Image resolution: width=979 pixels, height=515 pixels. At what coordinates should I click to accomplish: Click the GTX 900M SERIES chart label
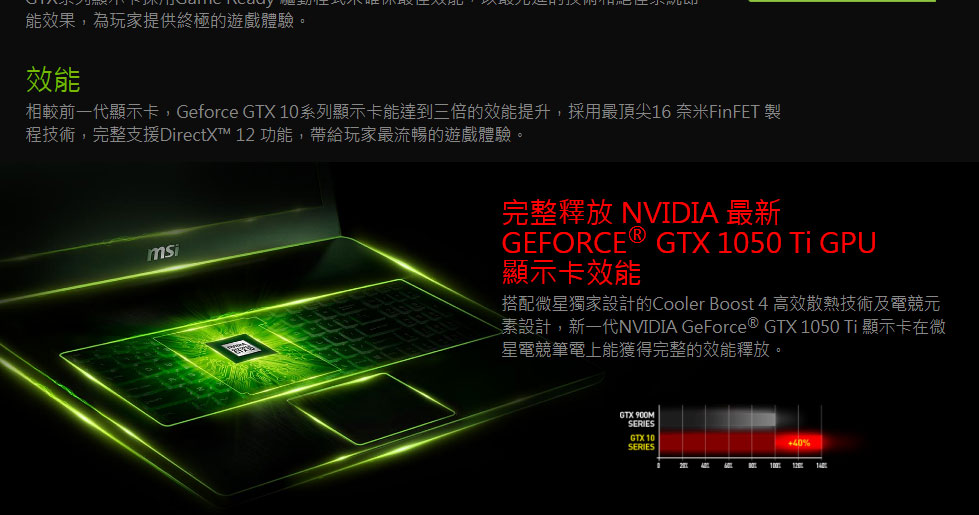tap(637, 419)
